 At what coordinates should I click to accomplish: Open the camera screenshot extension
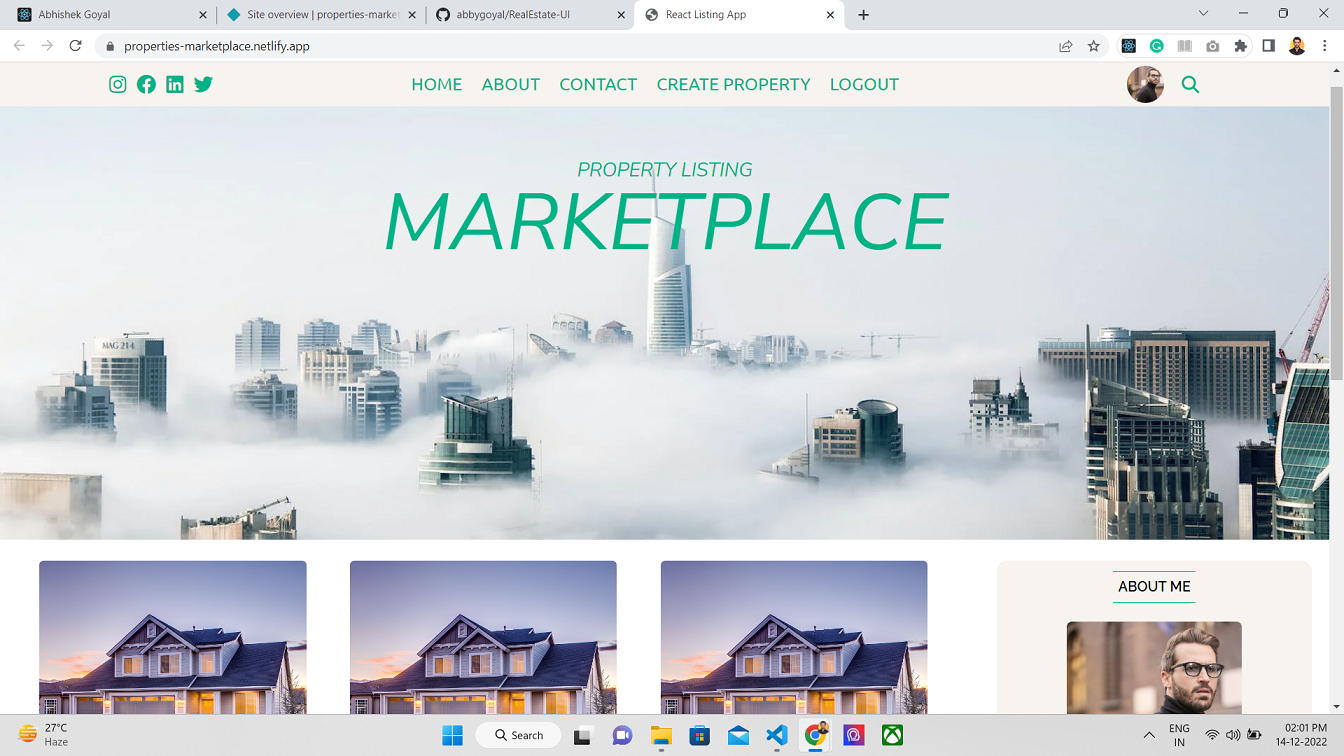1213,46
